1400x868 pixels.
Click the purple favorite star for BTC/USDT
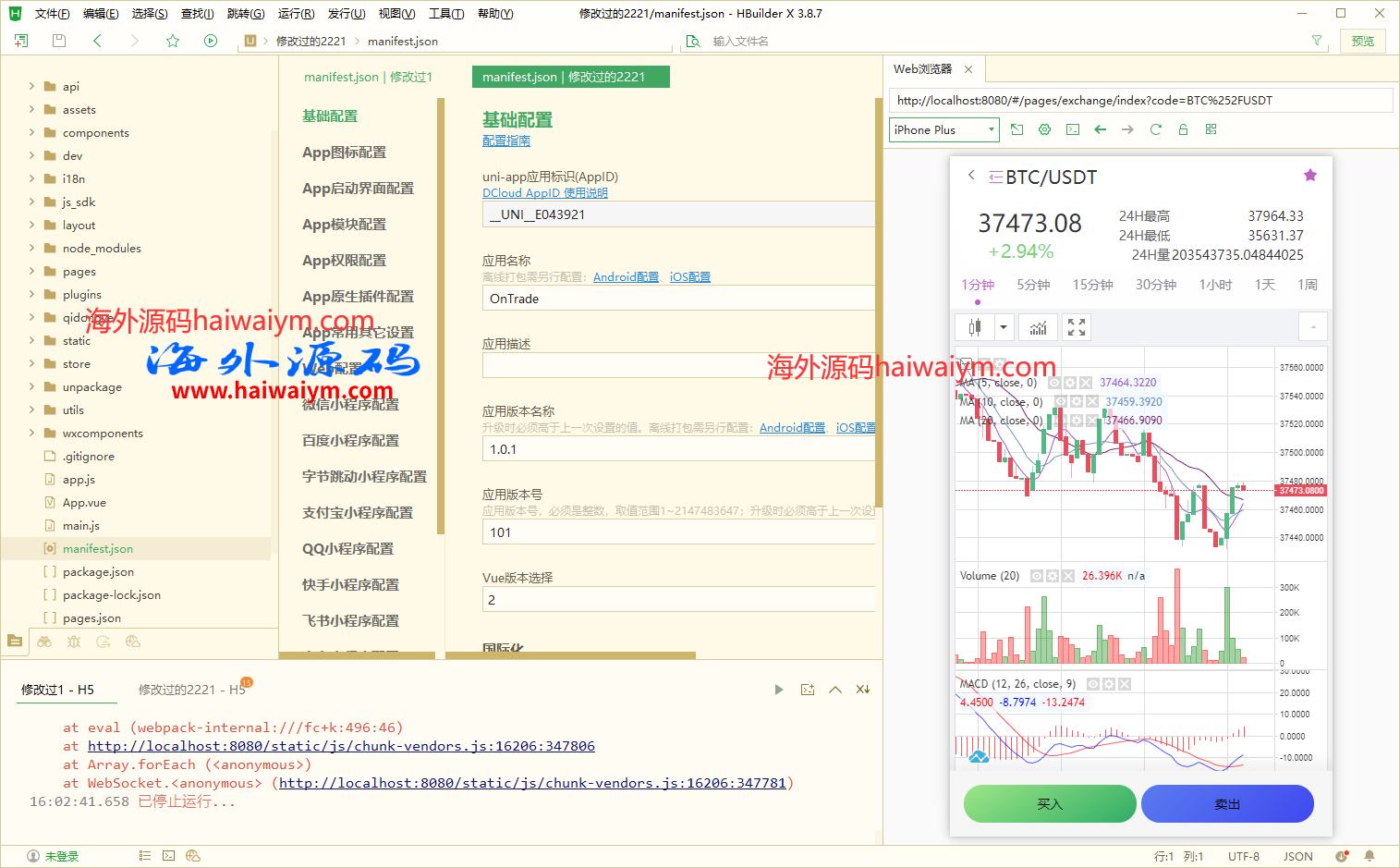click(1309, 176)
